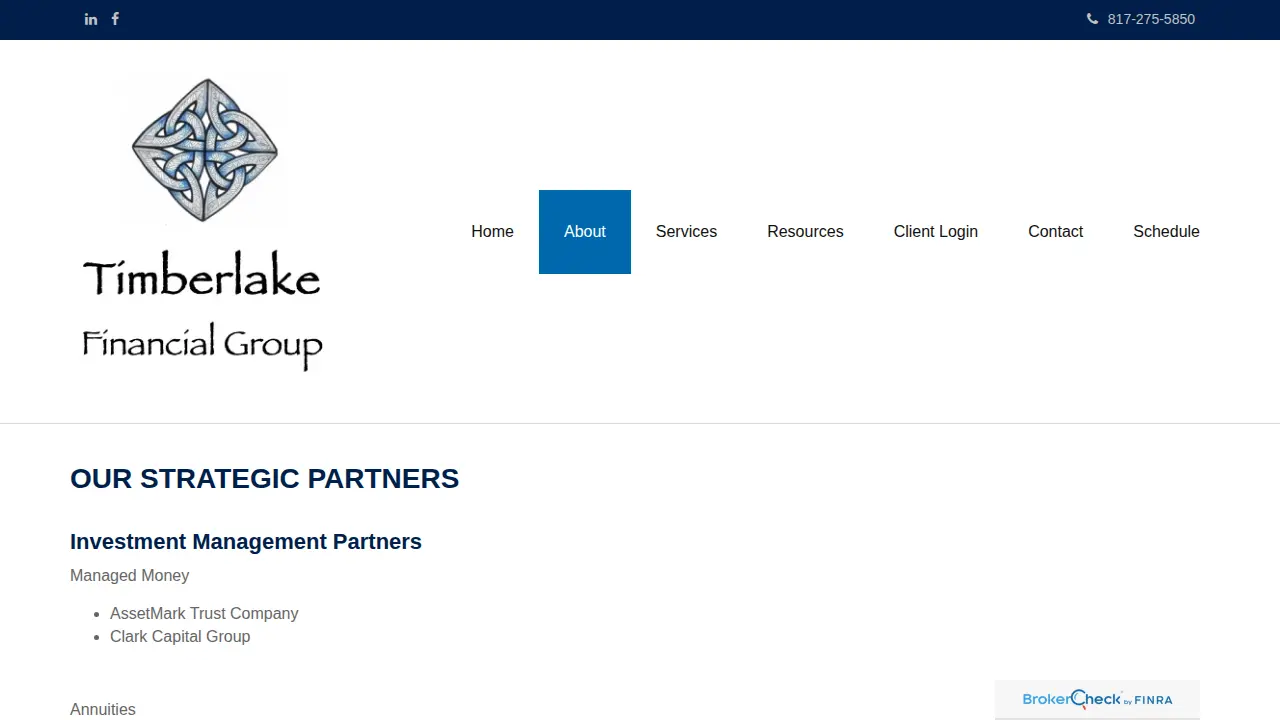The height and width of the screenshot is (720, 1280).
Task: Go to the Home menu item
Action: (x=492, y=232)
